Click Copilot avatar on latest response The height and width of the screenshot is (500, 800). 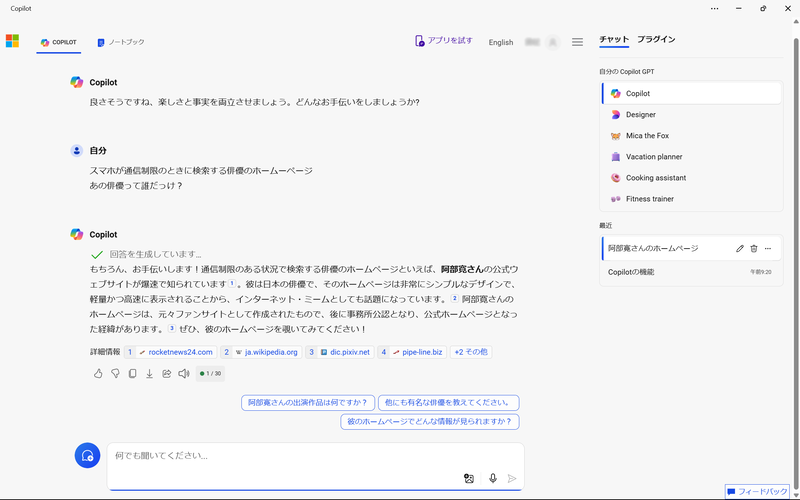click(77, 234)
